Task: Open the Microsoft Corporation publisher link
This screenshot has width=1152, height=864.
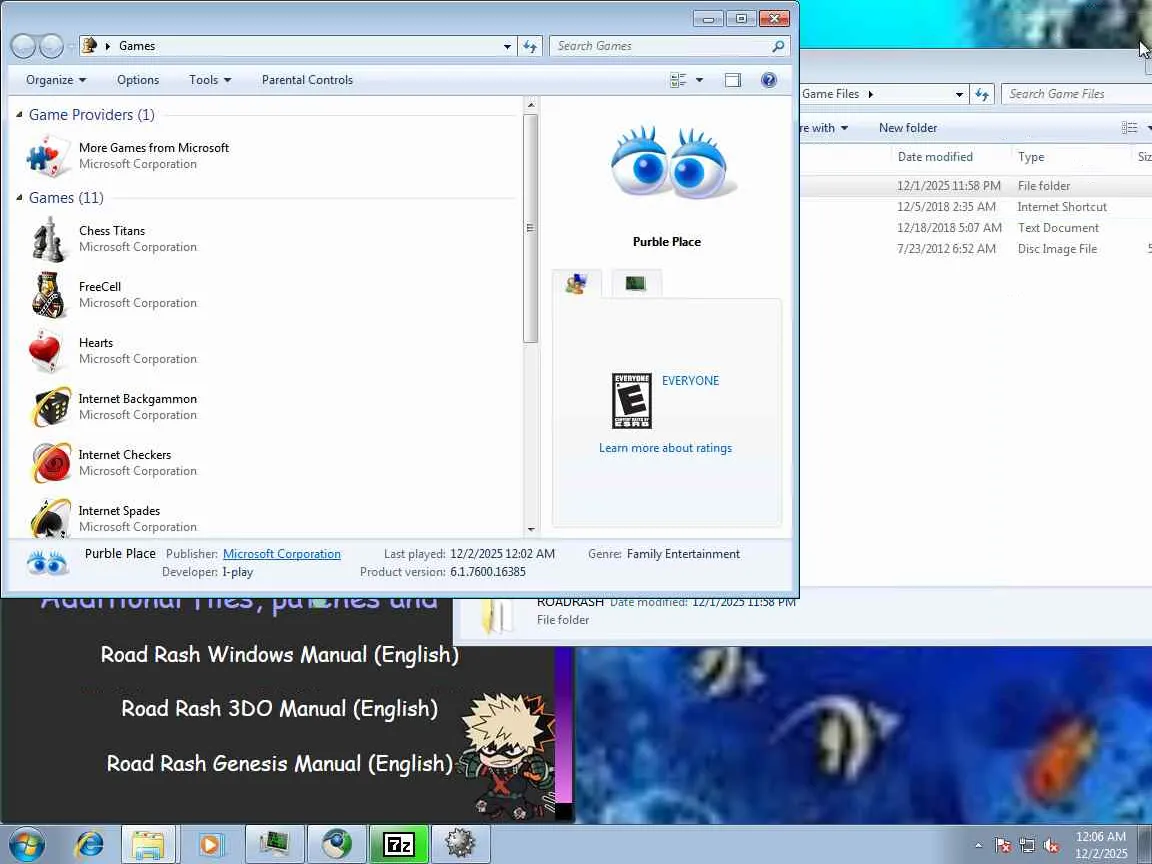Action: 281,554
